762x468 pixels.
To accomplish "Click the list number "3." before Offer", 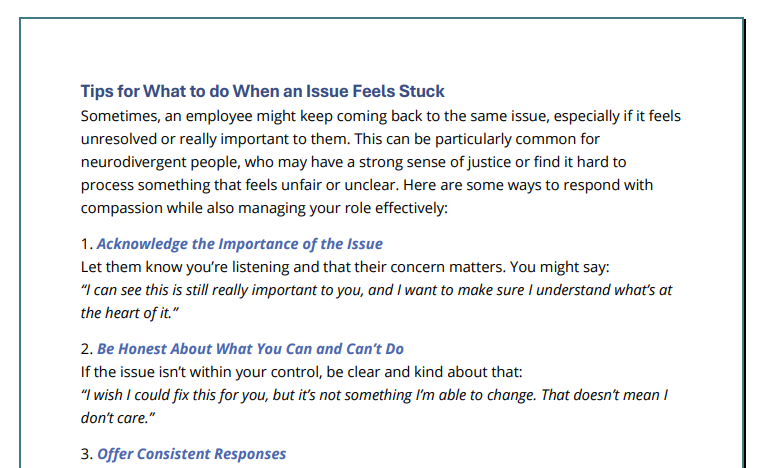I will point(86,454).
